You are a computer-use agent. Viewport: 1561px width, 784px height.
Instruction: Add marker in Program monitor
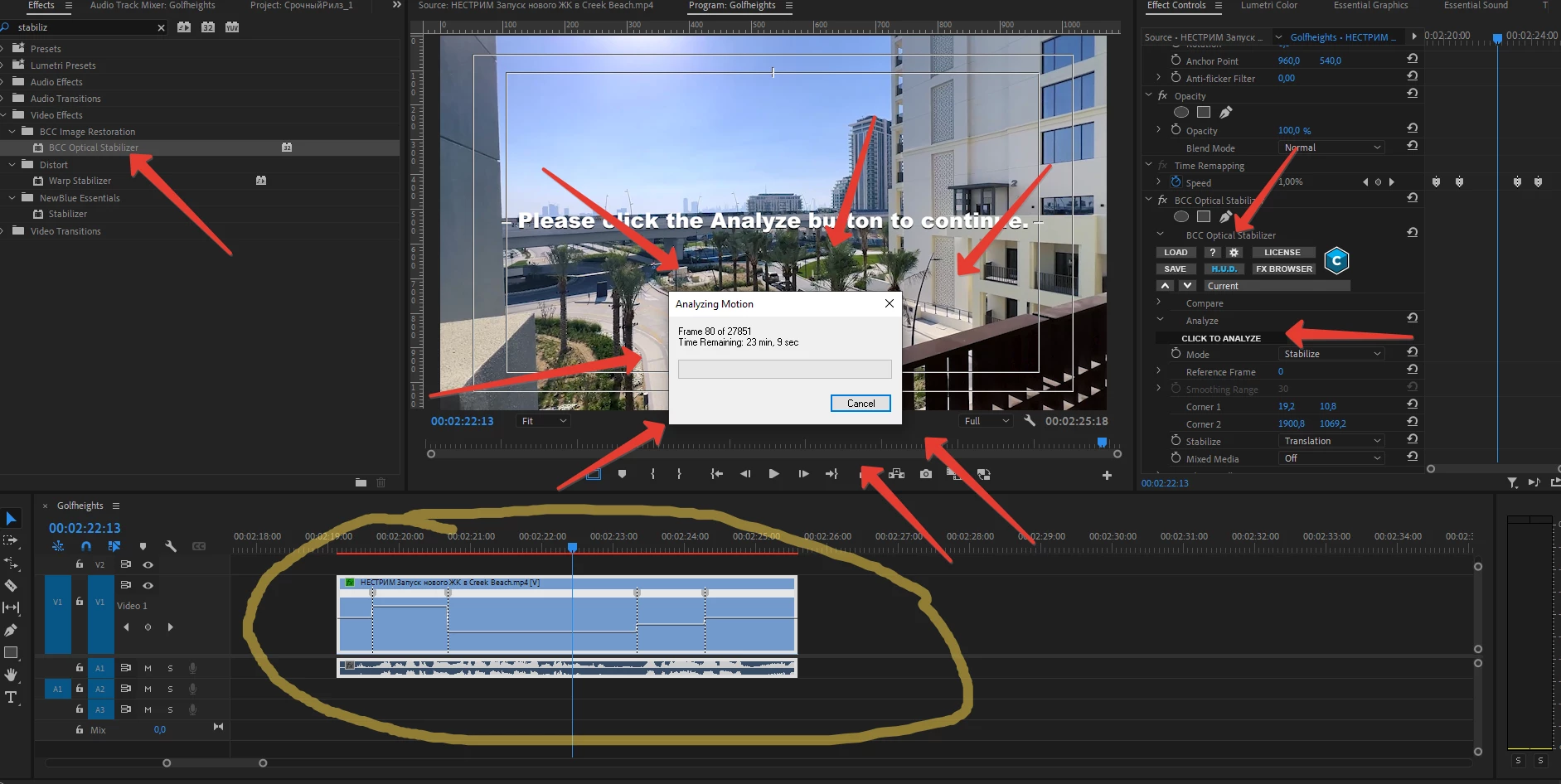coord(622,474)
